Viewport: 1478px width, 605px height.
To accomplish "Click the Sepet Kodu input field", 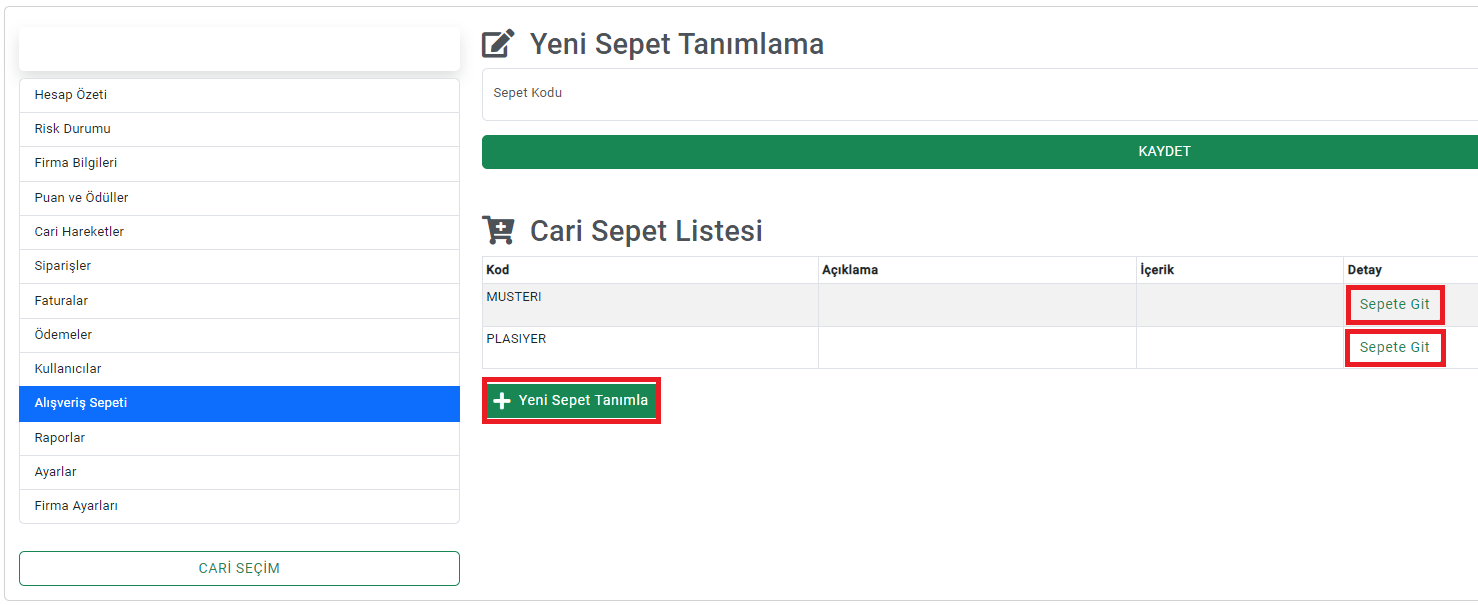I will [980, 94].
